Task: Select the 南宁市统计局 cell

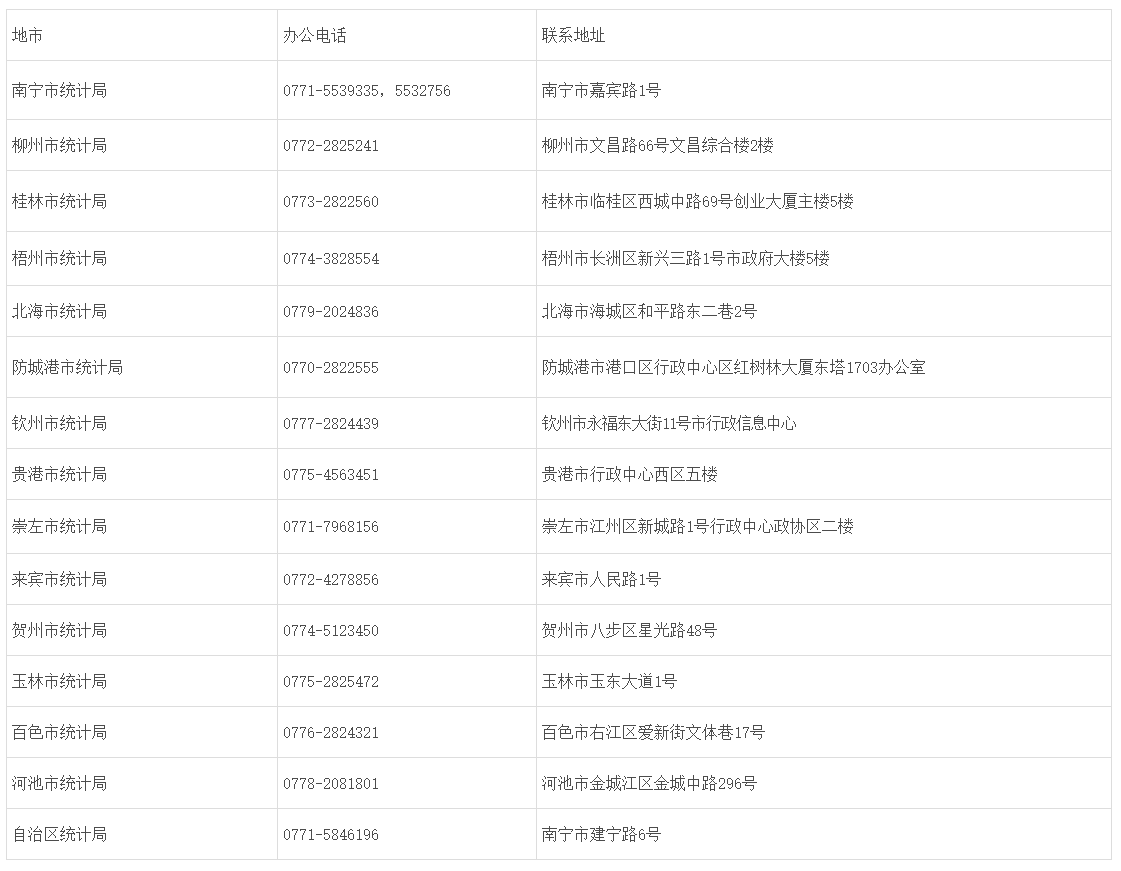Action: [x=142, y=90]
